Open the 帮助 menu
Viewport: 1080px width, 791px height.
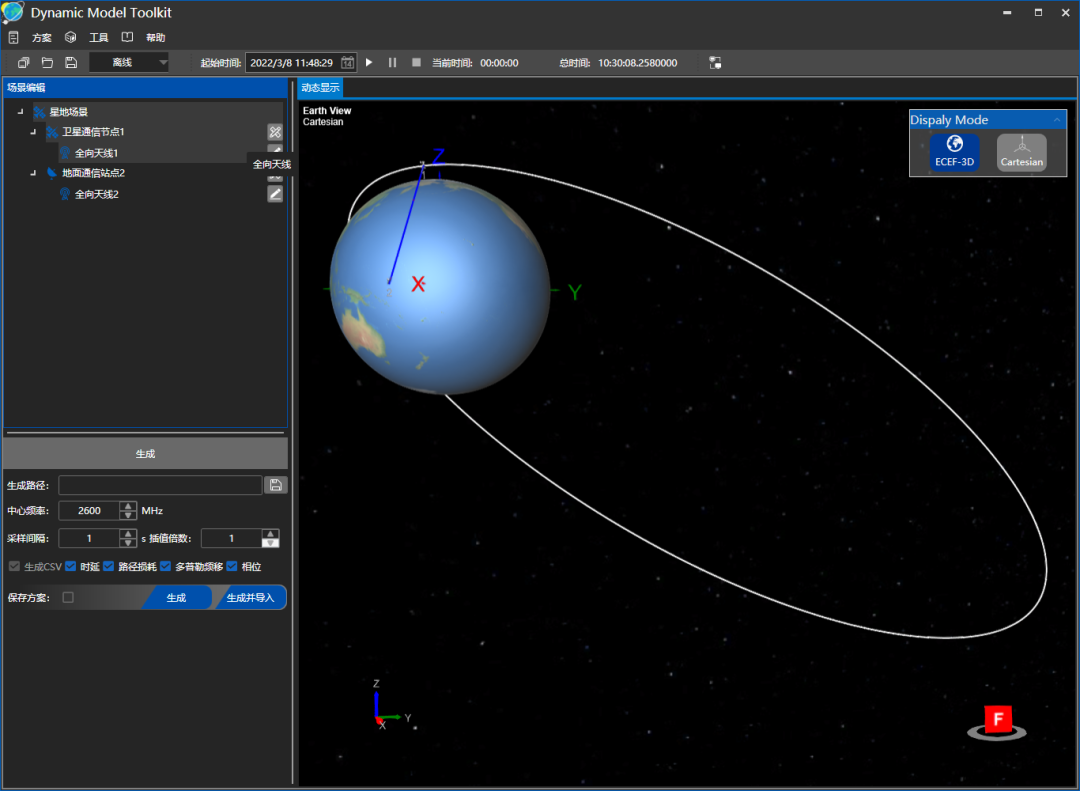[155, 38]
